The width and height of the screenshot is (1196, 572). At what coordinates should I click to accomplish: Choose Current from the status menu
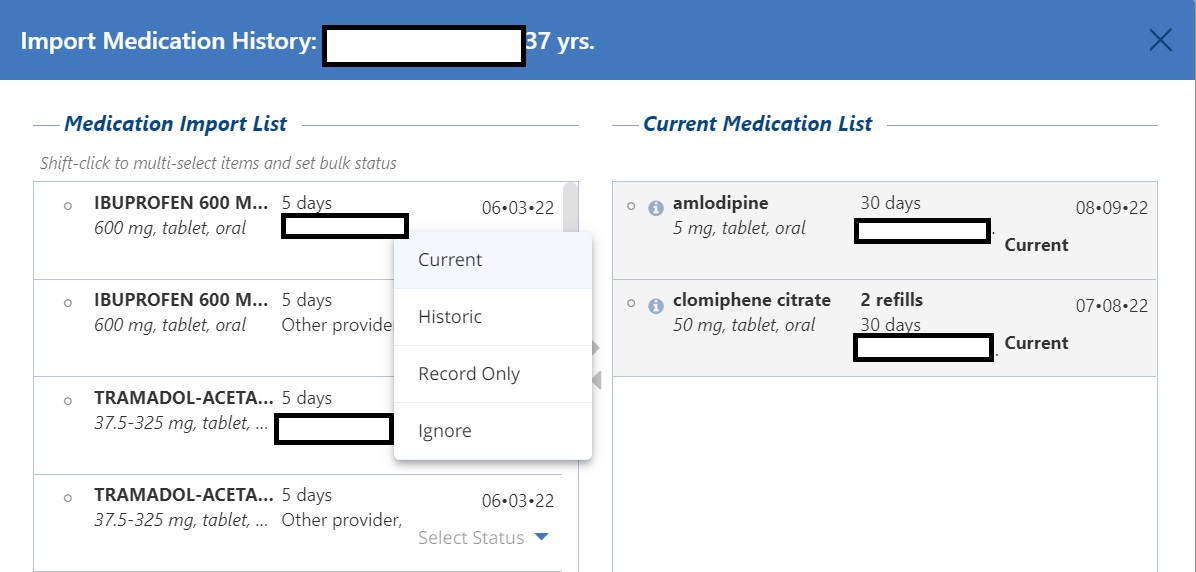point(450,260)
